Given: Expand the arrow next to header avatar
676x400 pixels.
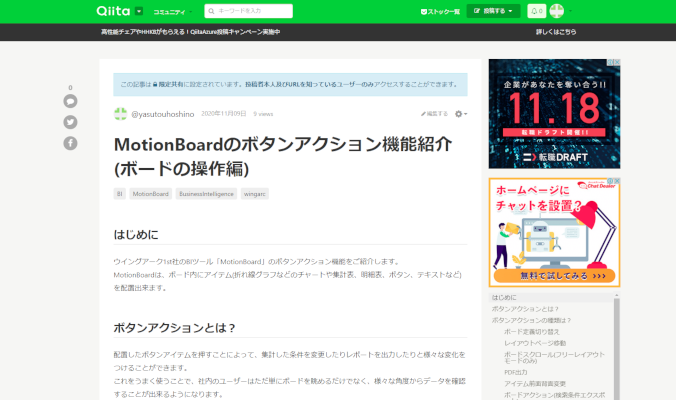Looking at the screenshot, I should tap(570, 11).
